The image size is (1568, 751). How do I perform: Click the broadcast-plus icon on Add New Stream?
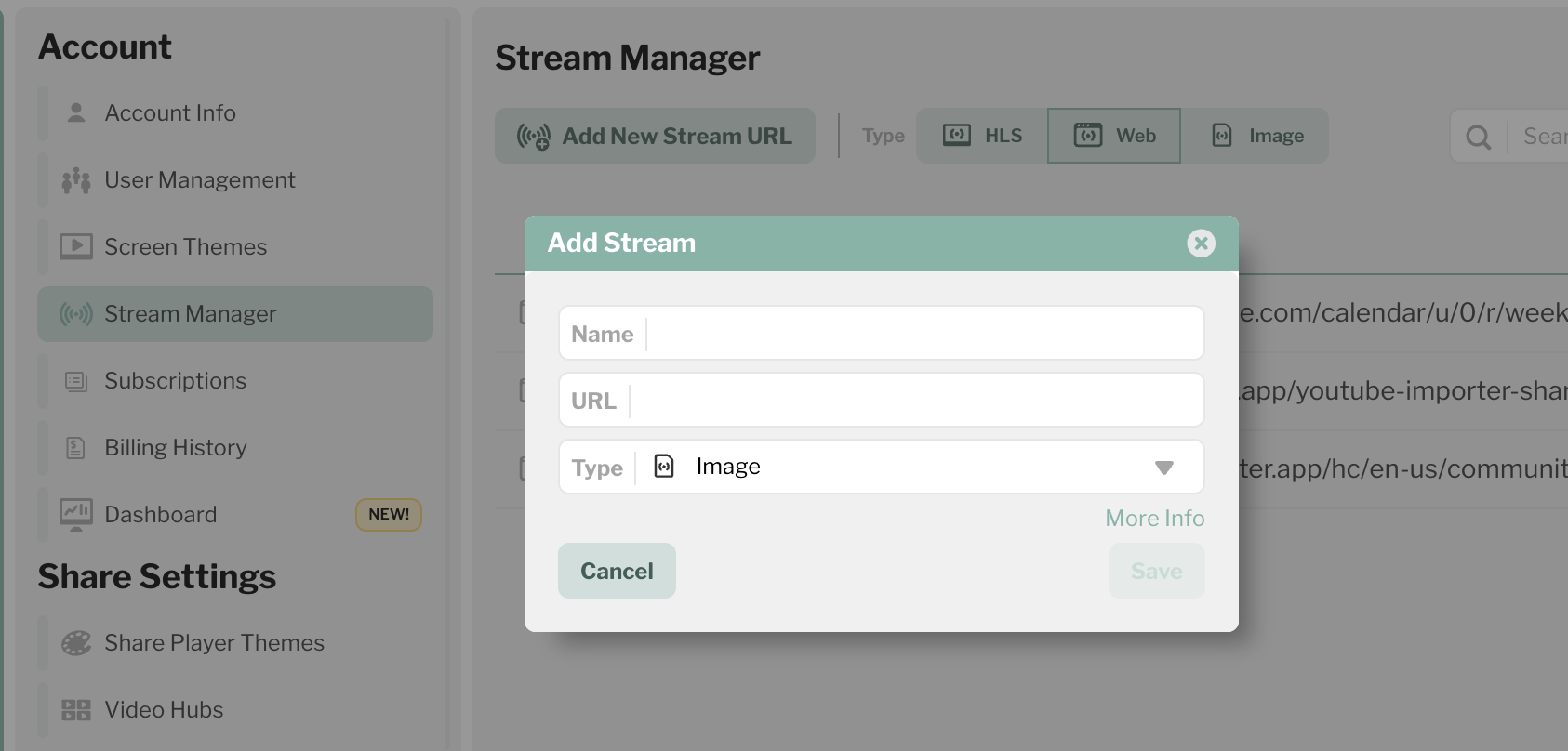pos(534,137)
